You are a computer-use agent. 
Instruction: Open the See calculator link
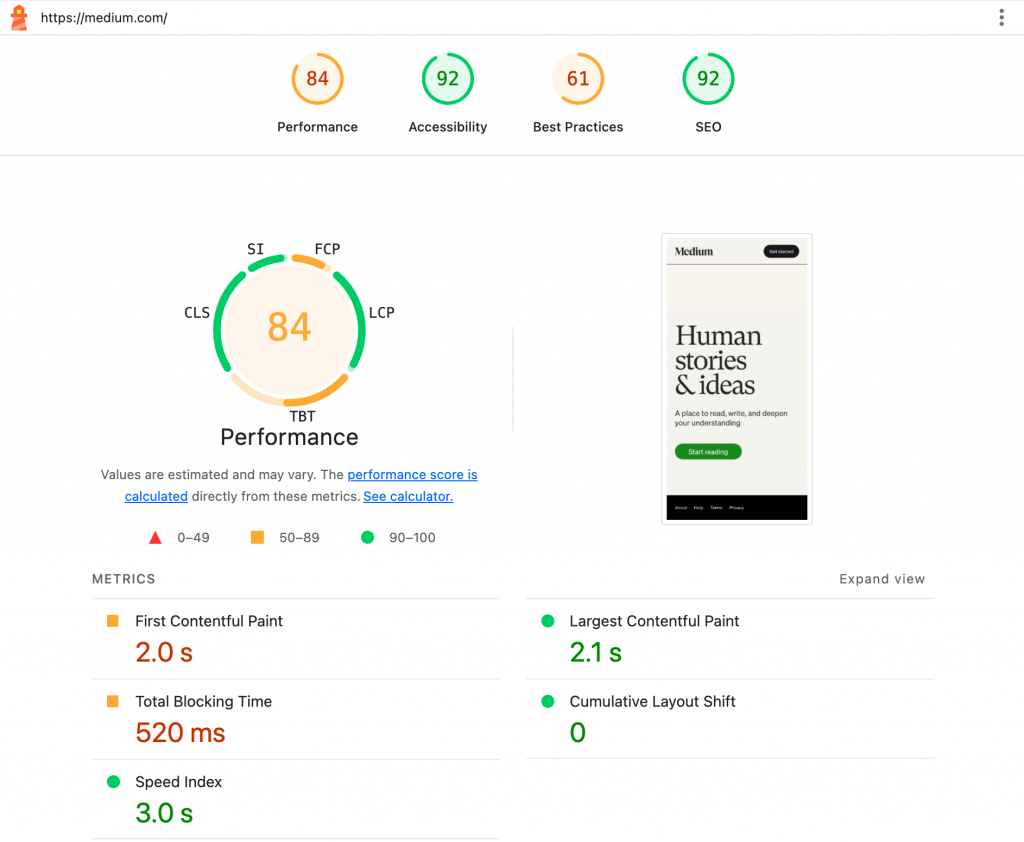(408, 496)
